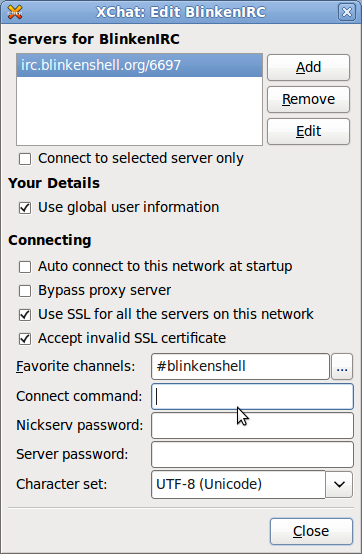The width and height of the screenshot is (362, 554).
Task: Click into the Connect command field
Action: click(252, 396)
